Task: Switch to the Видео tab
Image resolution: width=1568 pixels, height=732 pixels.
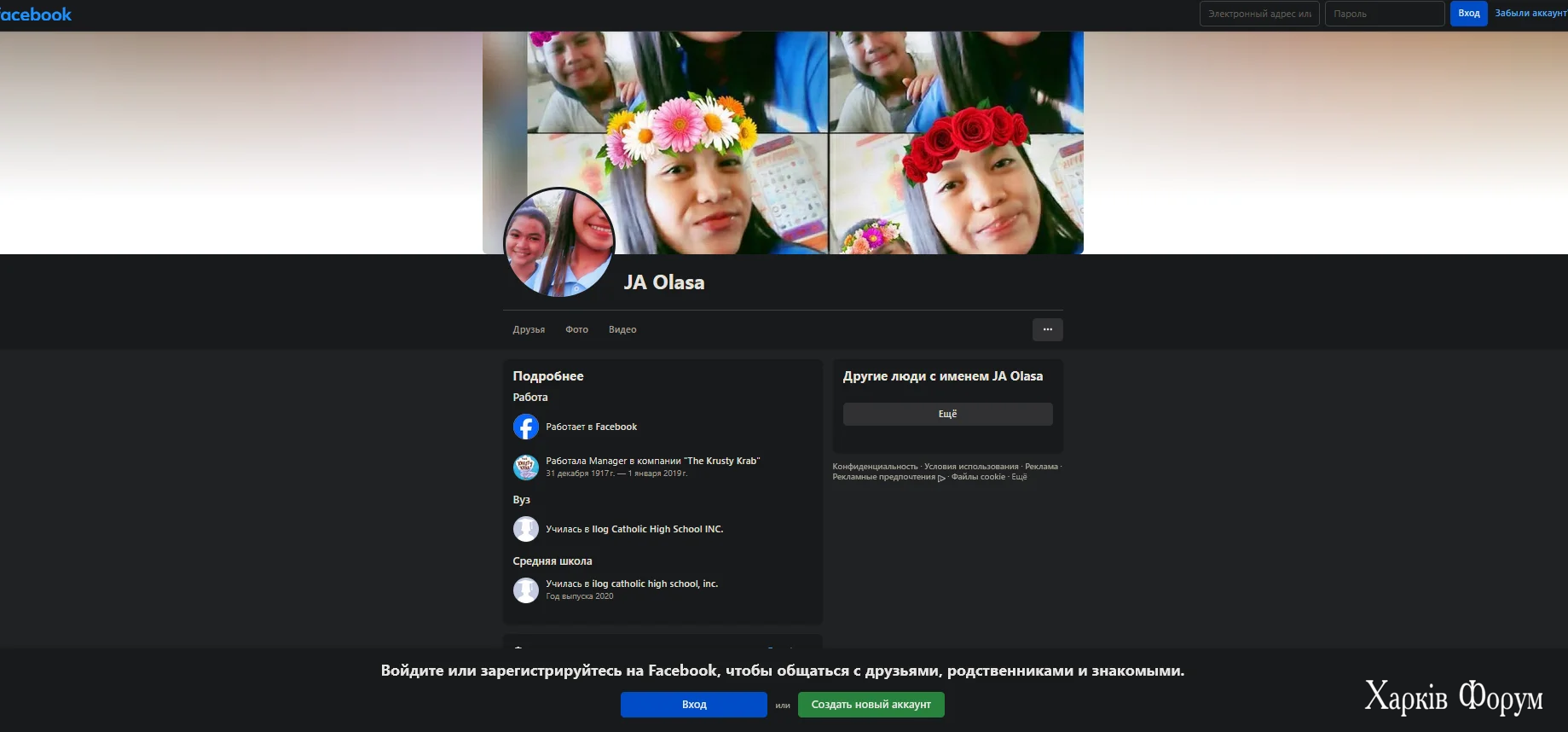Action: pyautogui.click(x=622, y=329)
